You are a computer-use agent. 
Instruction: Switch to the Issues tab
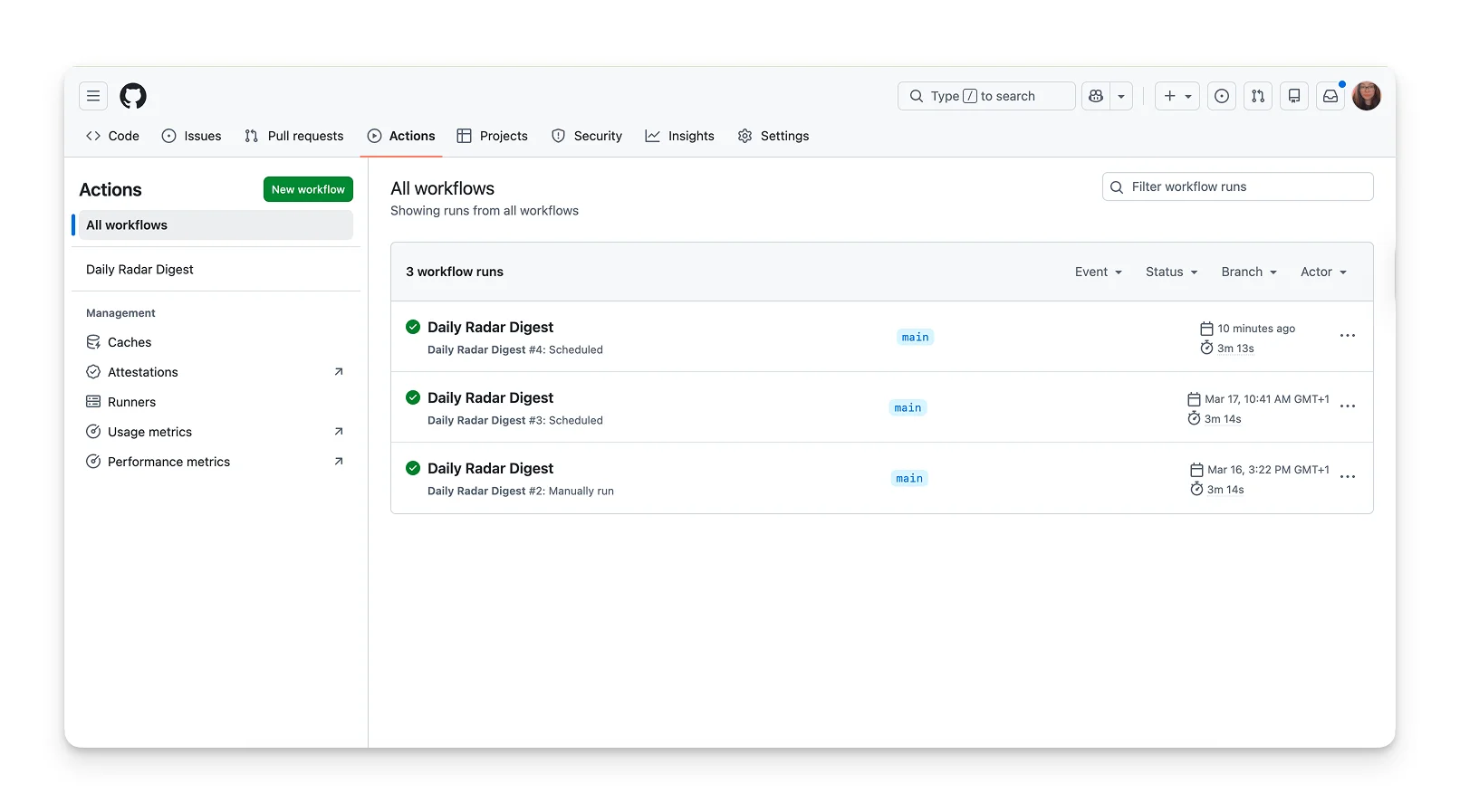tap(191, 136)
